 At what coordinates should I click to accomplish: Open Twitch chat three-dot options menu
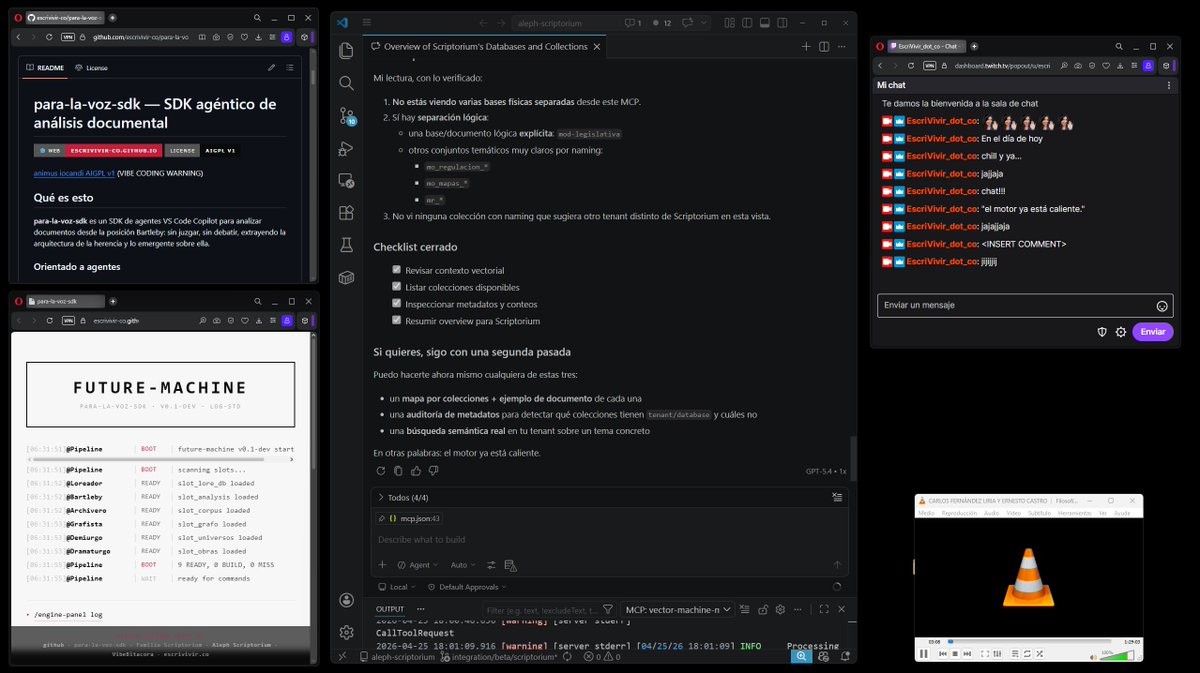[x=1169, y=86]
